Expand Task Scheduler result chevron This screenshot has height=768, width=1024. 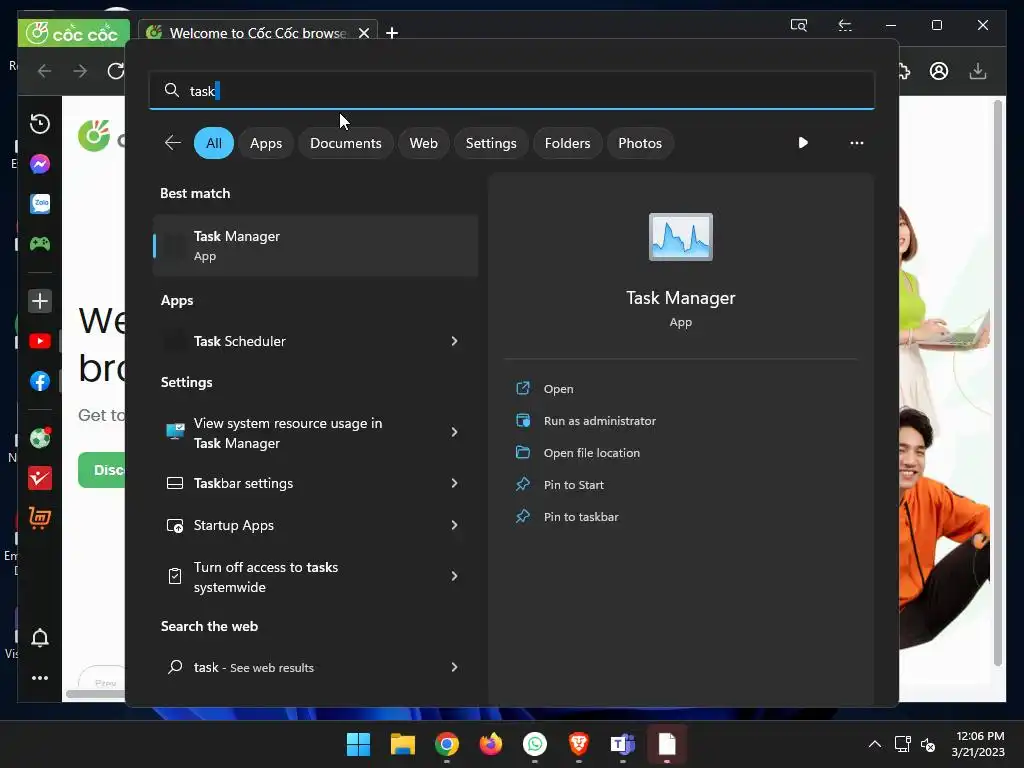click(x=455, y=341)
